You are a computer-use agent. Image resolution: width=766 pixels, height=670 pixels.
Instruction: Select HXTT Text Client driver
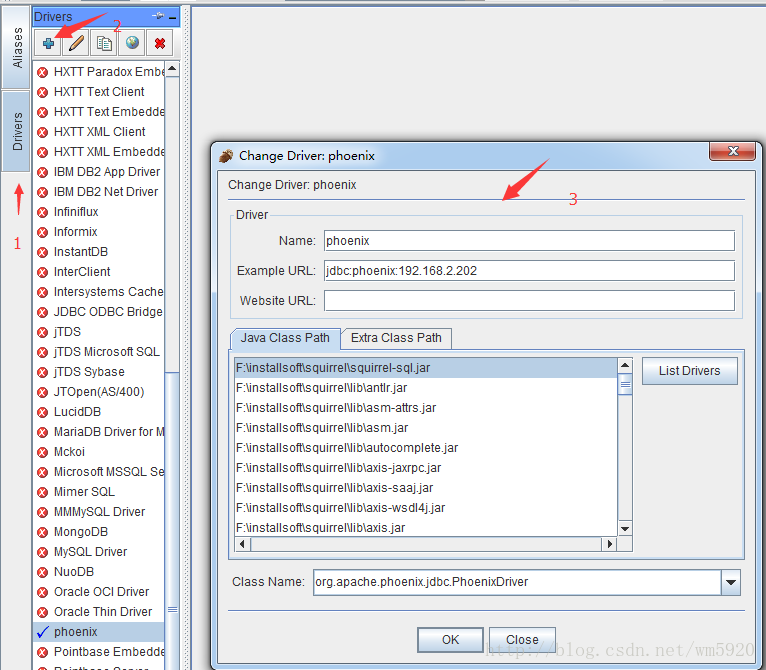99,92
